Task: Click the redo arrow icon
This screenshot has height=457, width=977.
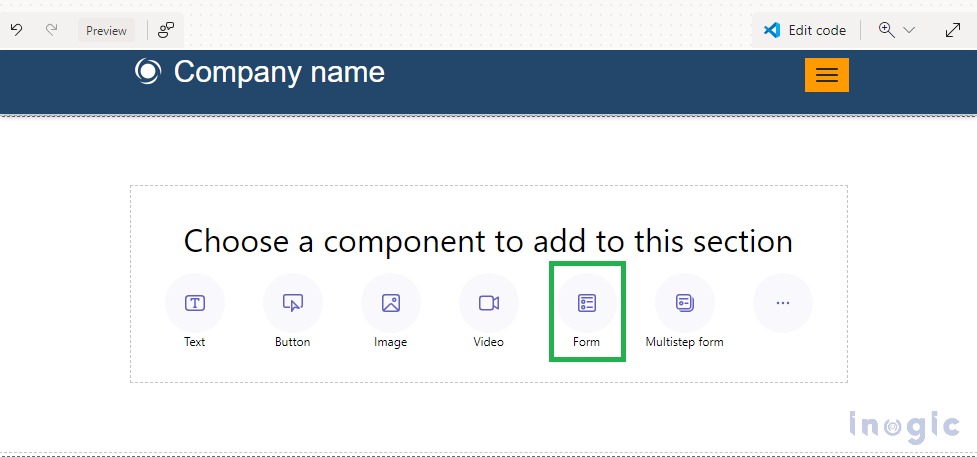Action: click(52, 30)
